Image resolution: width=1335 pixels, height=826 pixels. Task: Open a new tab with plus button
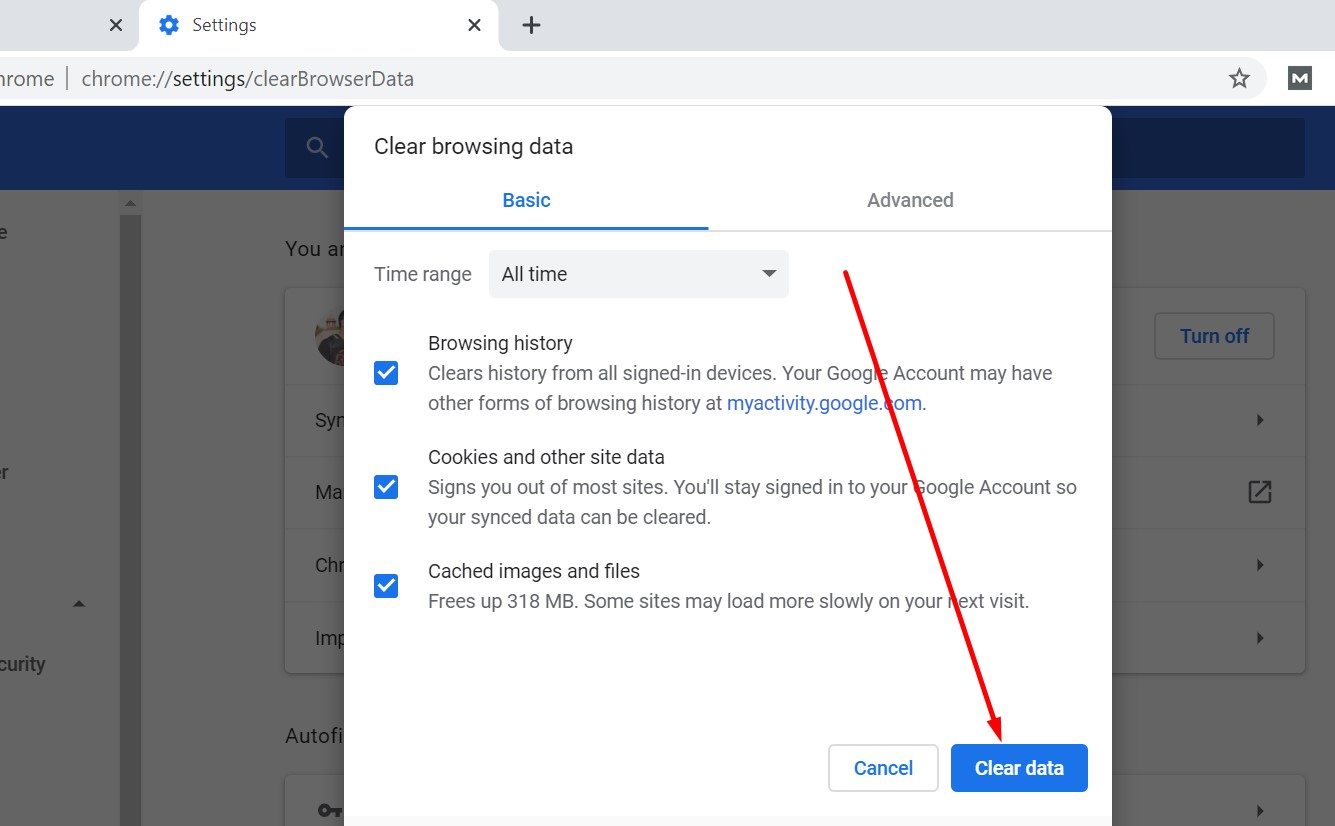click(x=531, y=25)
